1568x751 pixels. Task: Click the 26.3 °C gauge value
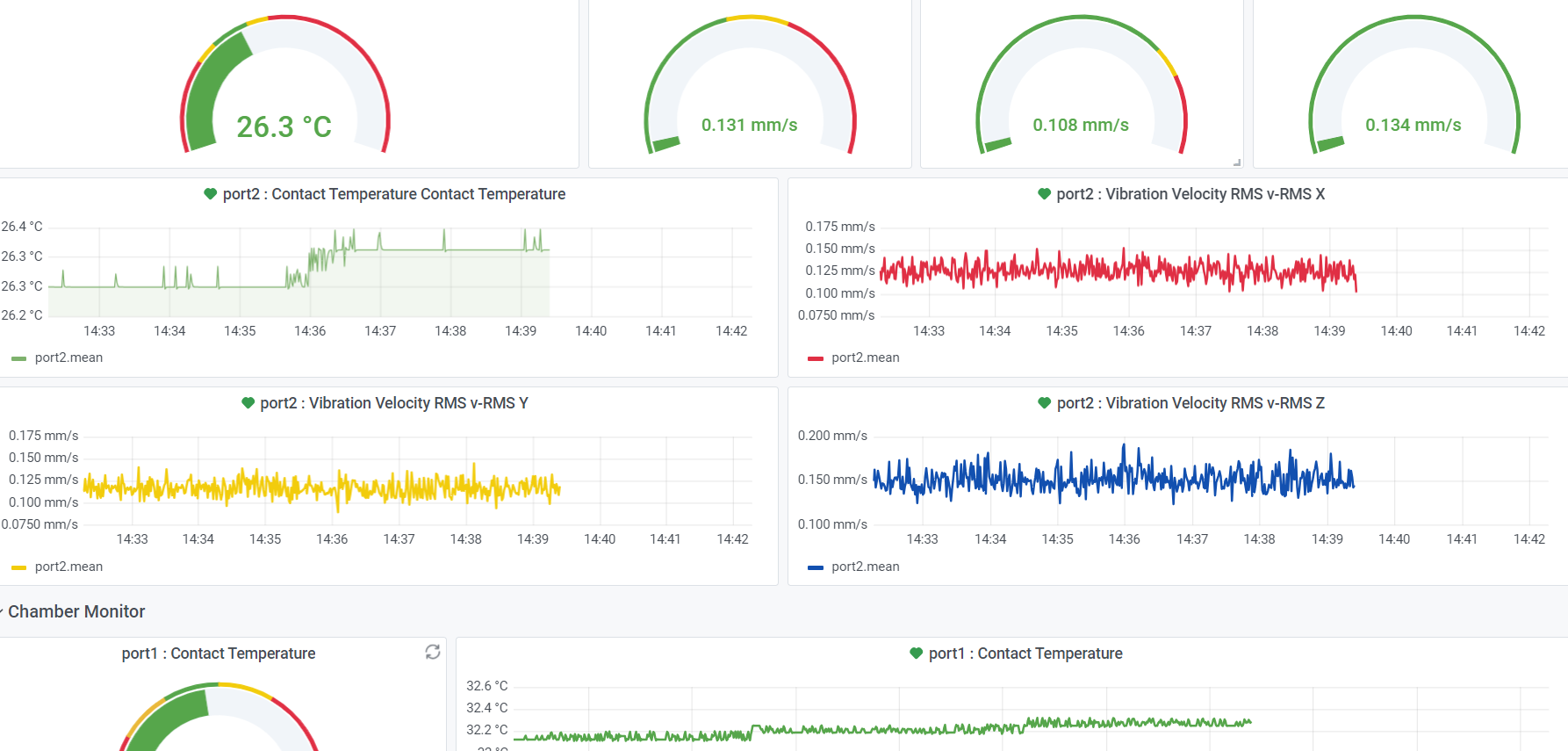pos(284,127)
